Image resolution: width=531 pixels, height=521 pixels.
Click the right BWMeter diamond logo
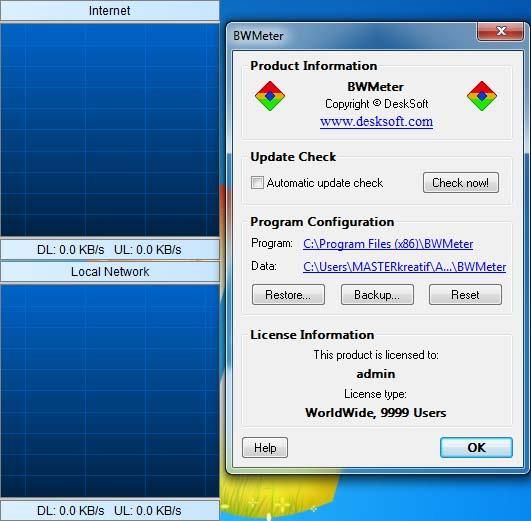[482, 96]
